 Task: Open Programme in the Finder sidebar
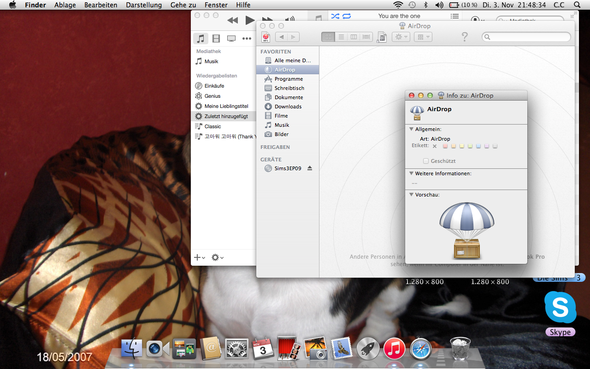(x=288, y=79)
